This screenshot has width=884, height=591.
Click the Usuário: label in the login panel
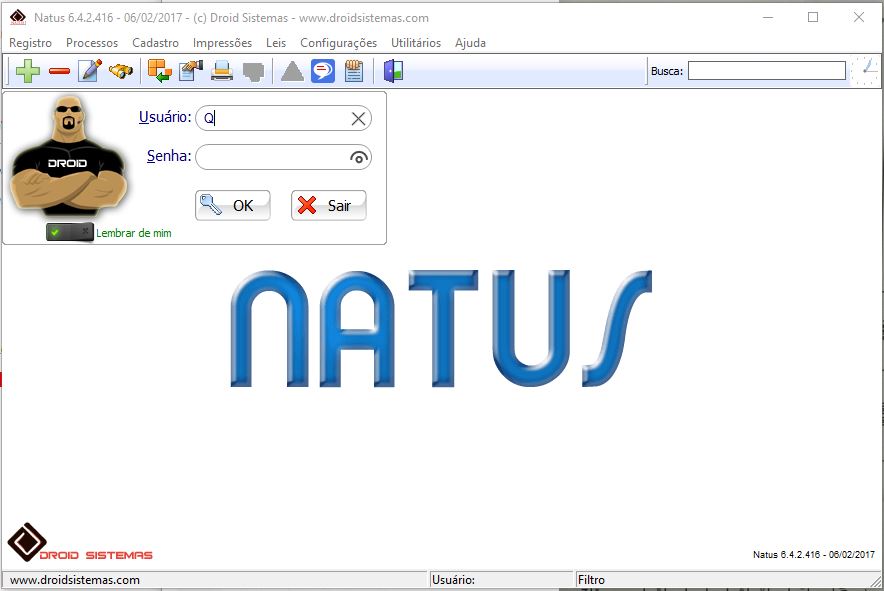pos(165,117)
